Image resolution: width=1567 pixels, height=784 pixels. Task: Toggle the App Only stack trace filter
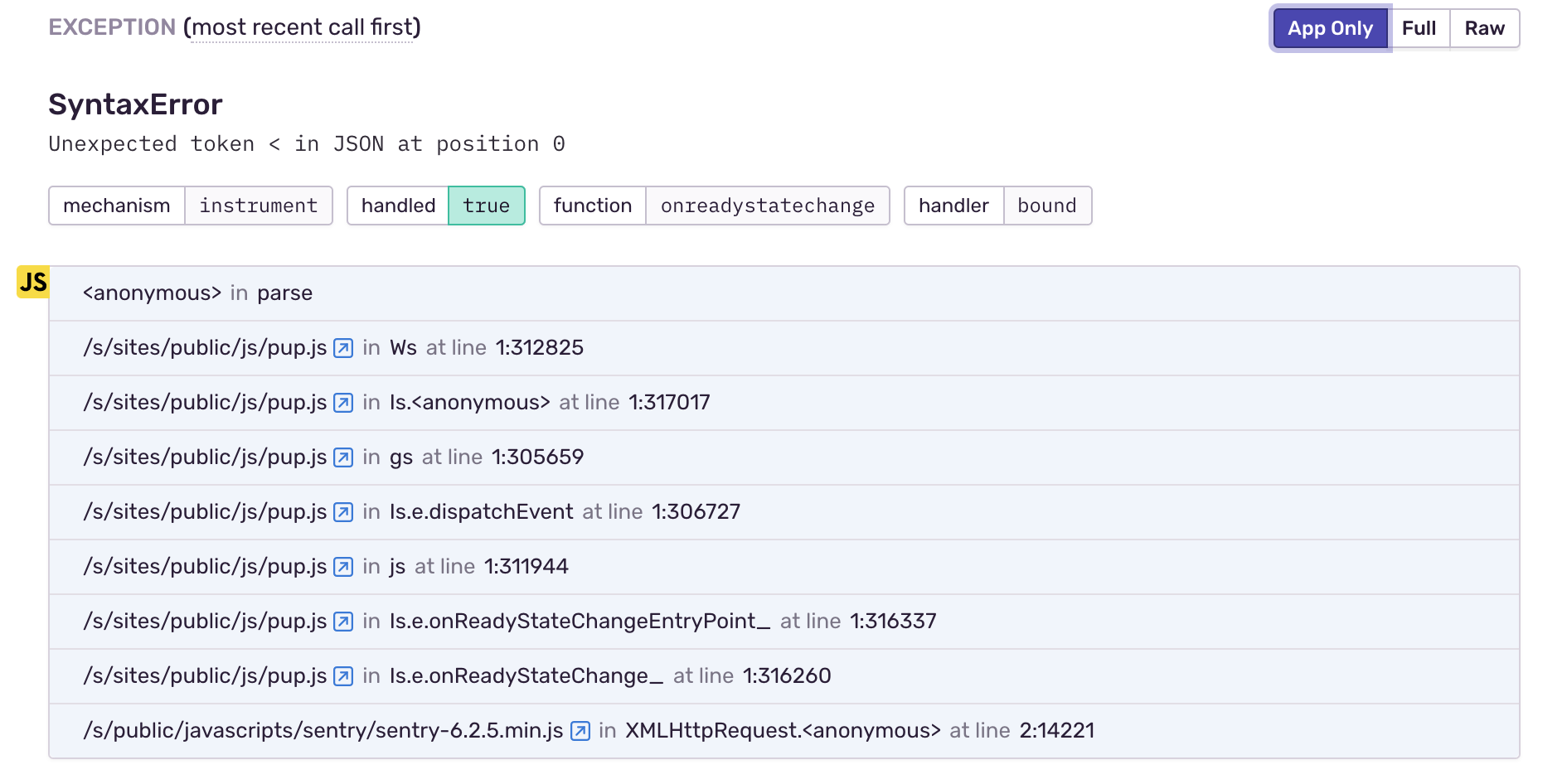coord(1329,27)
